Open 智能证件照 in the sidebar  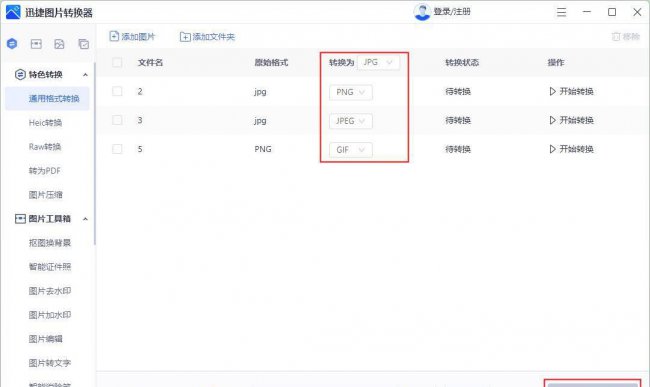pos(50,267)
